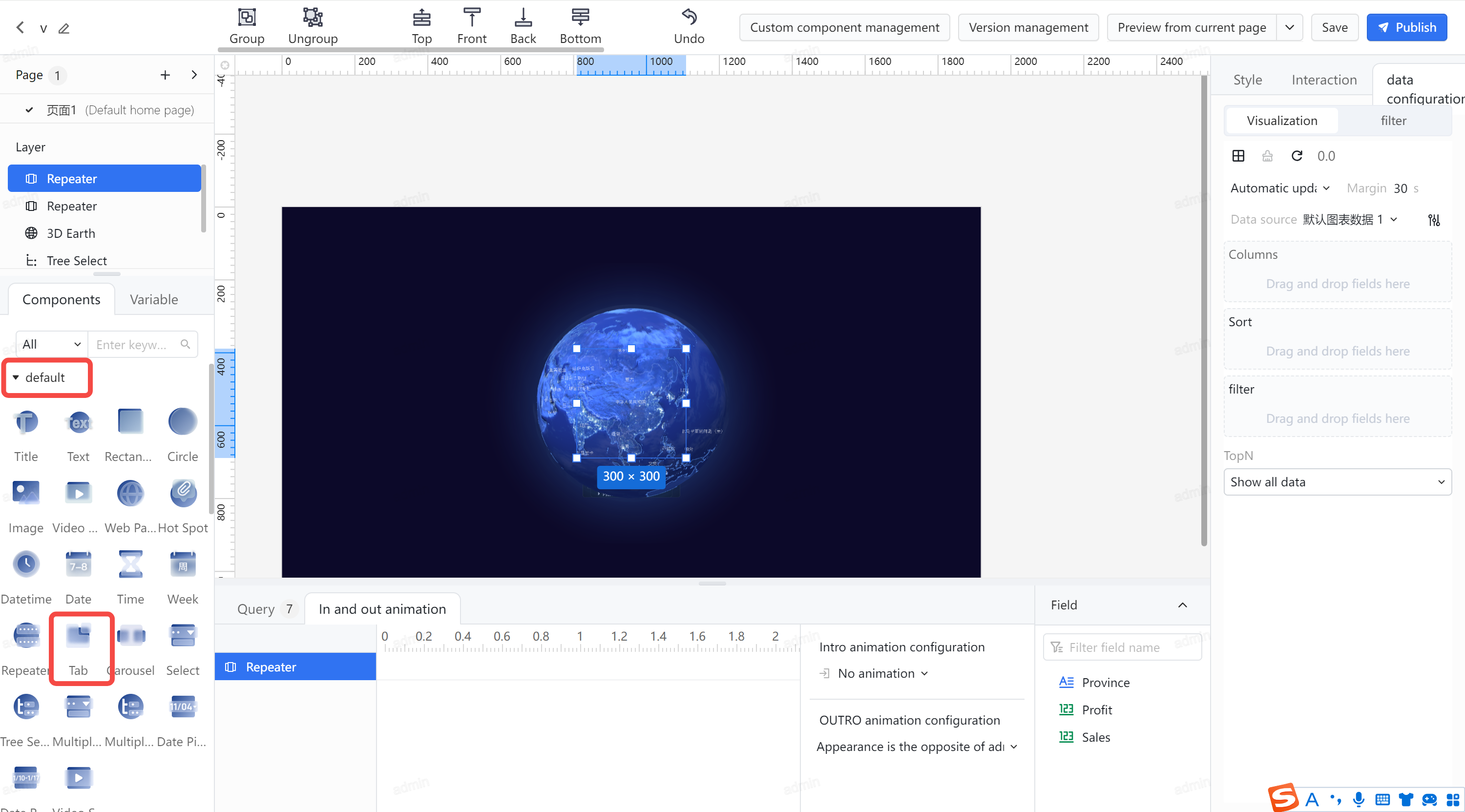
Task: Add the Image component
Action: [x=26, y=506]
